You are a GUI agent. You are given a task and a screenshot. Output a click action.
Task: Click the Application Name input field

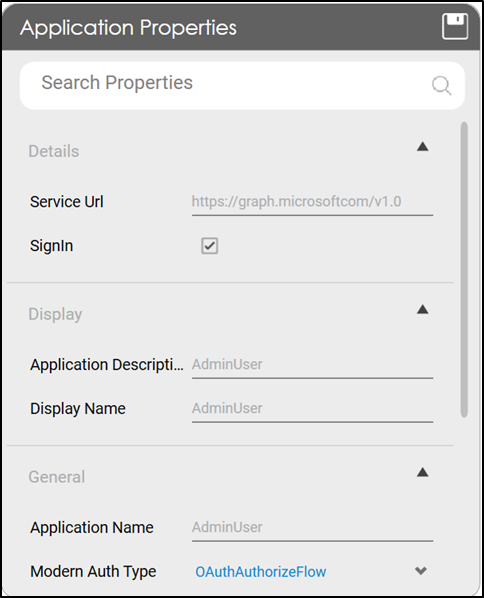312,528
